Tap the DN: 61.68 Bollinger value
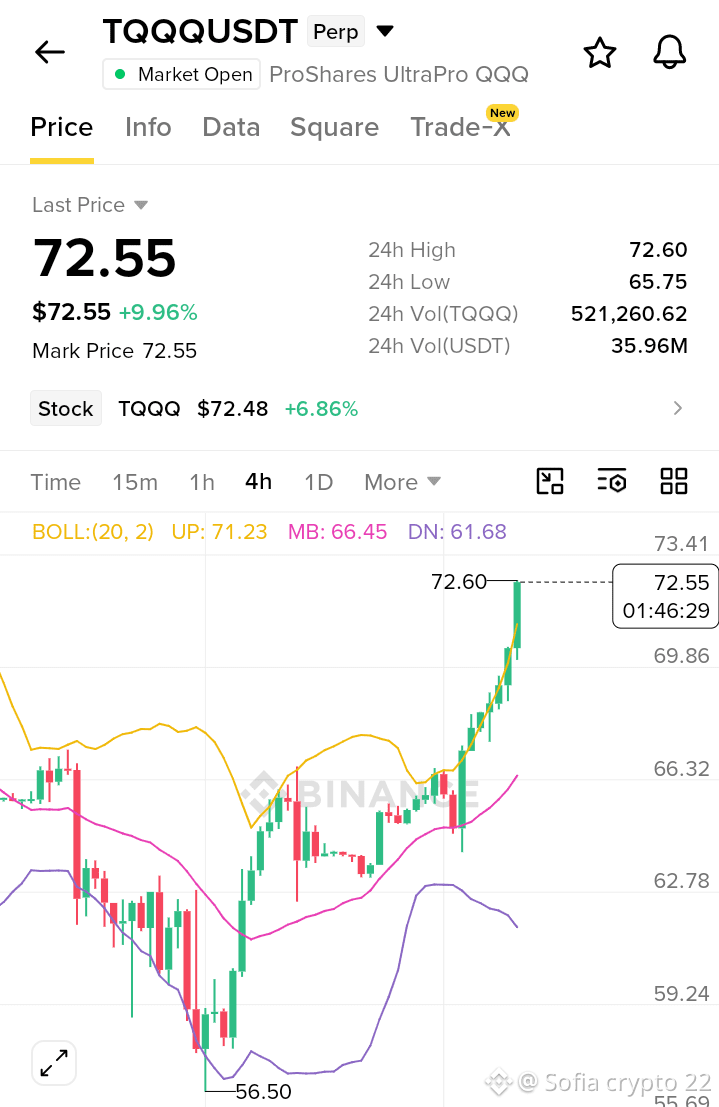 (x=458, y=532)
